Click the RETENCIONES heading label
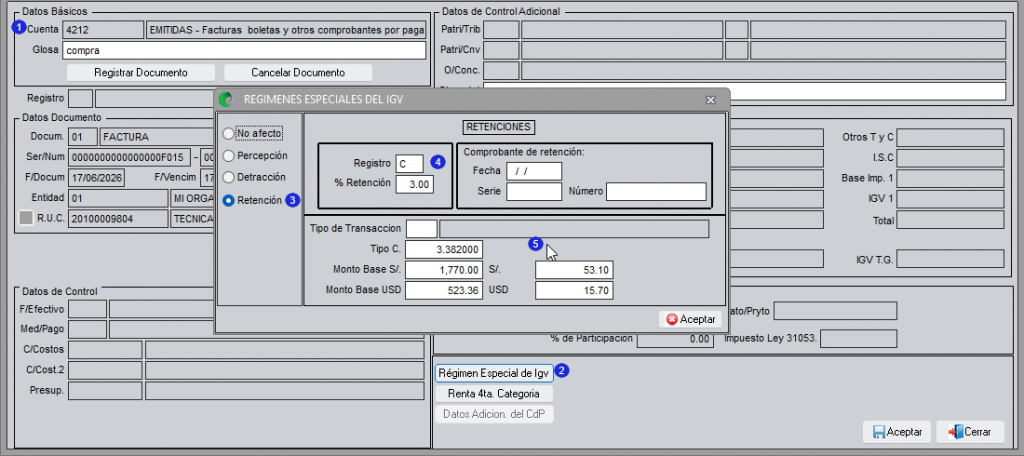 click(499, 127)
